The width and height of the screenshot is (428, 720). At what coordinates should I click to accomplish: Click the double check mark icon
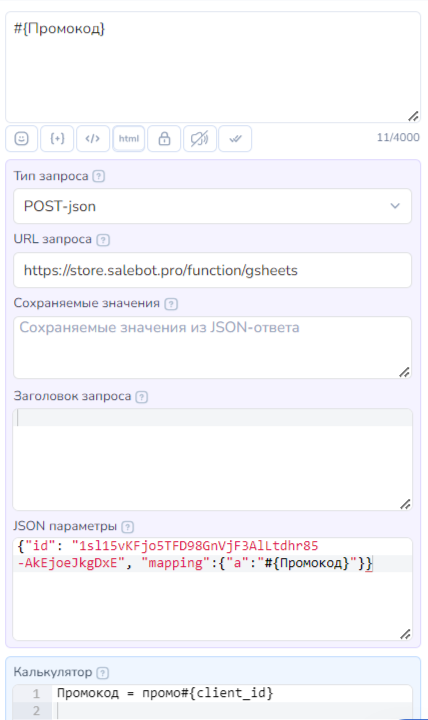(235, 138)
